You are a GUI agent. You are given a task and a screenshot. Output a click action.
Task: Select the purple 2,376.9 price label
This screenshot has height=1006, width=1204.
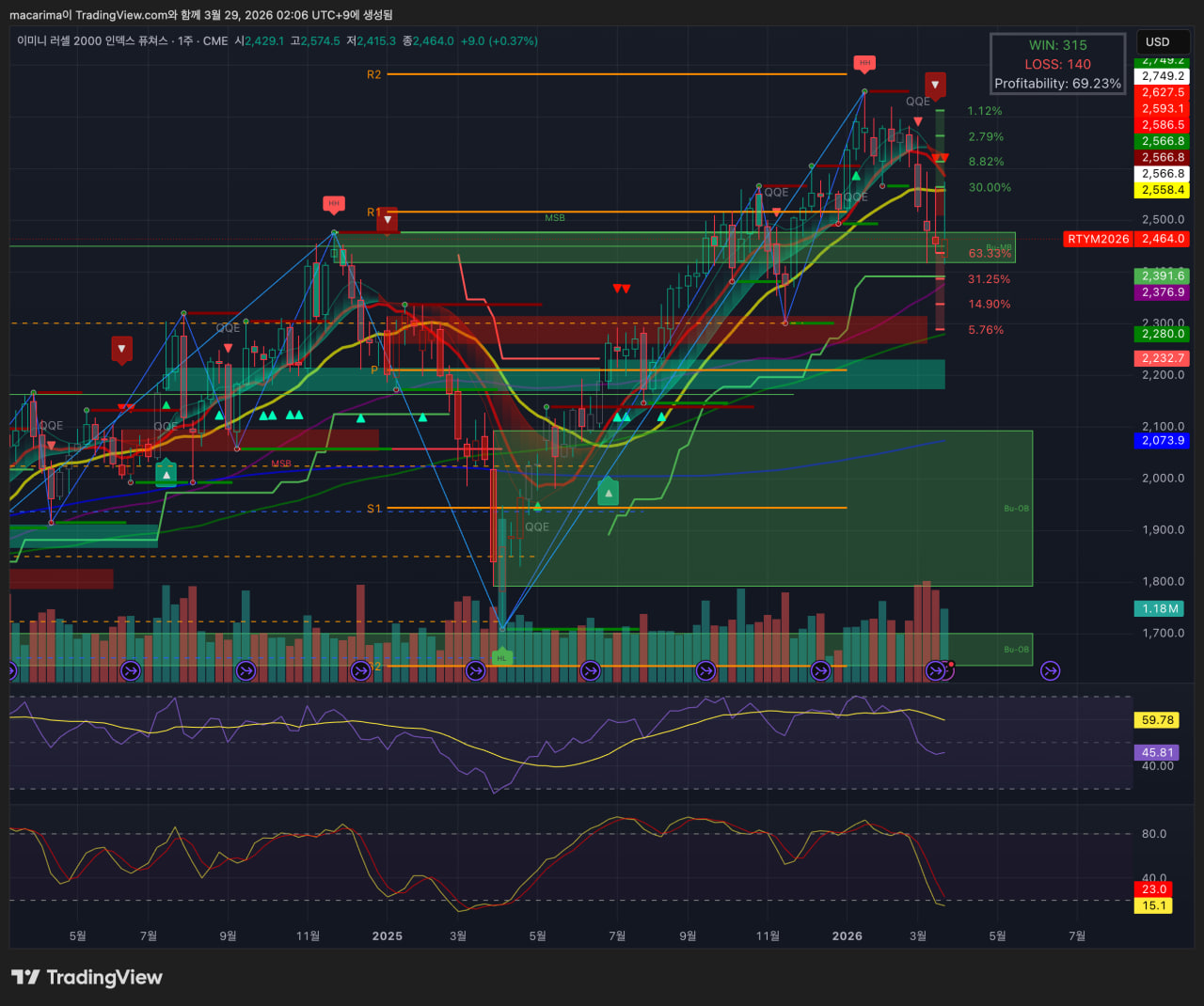tap(1163, 292)
